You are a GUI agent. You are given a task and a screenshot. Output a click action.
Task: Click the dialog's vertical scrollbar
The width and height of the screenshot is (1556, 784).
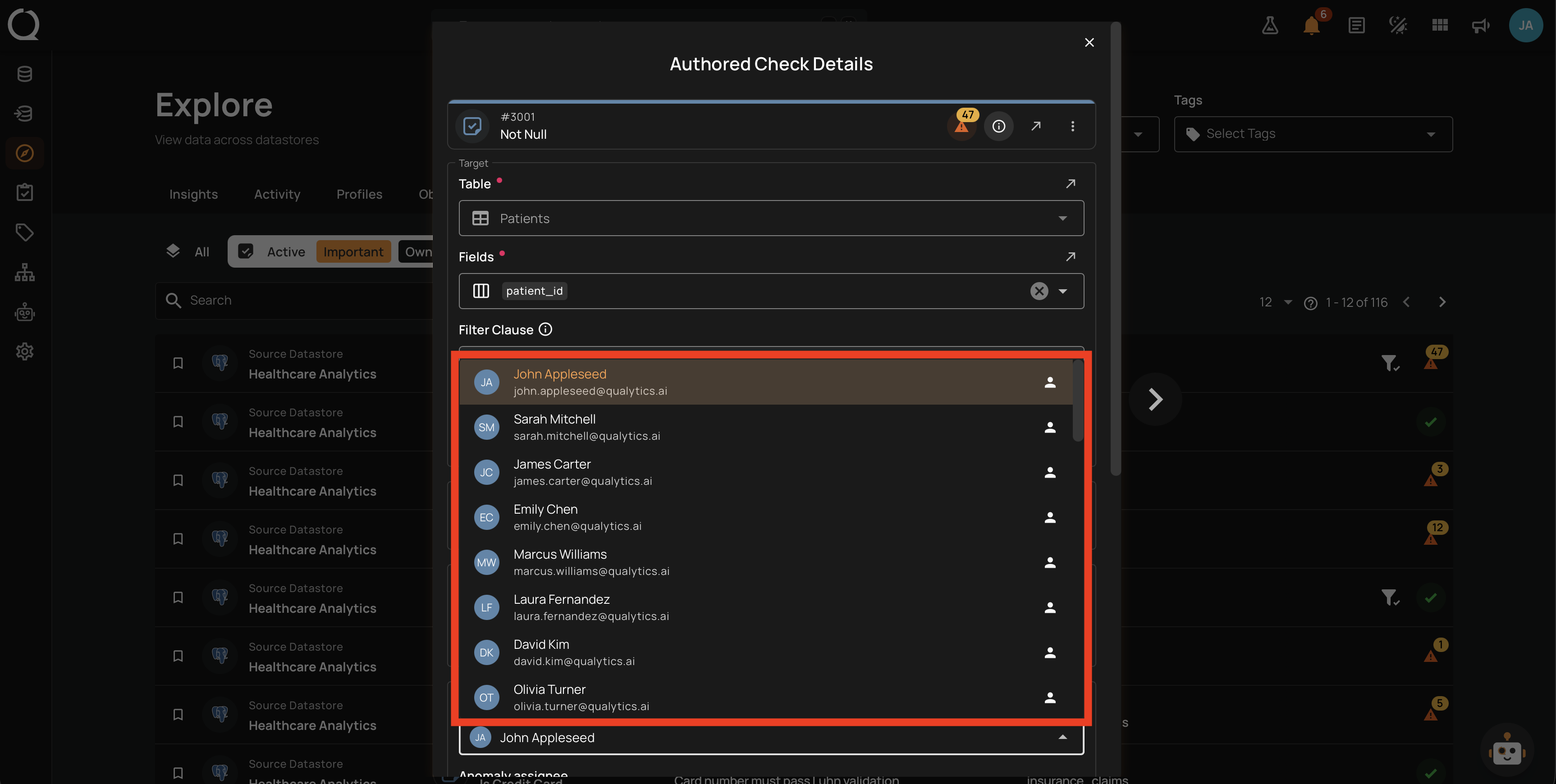click(1116, 249)
